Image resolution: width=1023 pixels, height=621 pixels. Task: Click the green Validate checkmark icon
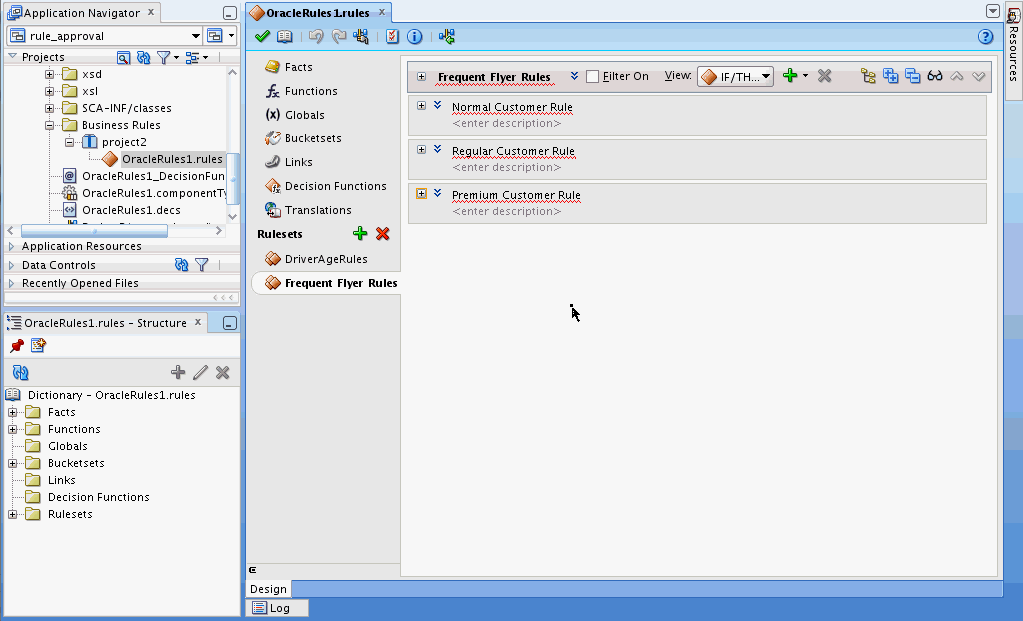(x=262, y=37)
